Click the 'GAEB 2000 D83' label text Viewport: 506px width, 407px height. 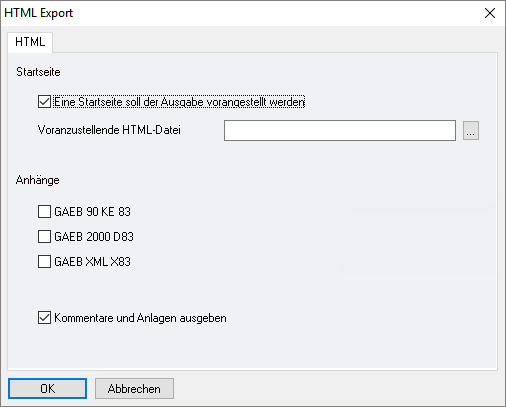coord(94,237)
